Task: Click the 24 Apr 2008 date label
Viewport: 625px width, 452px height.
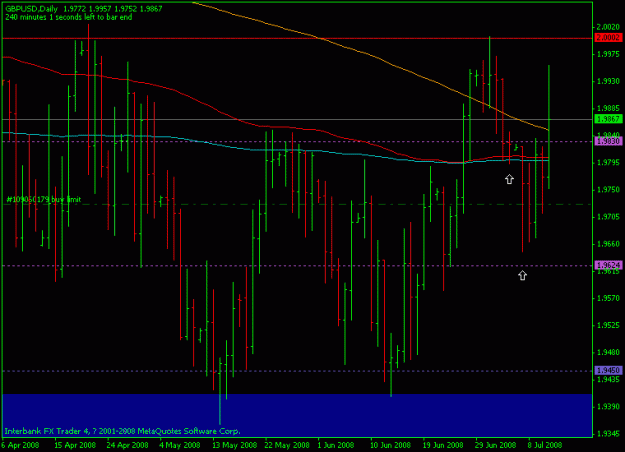Action: [x=128, y=445]
